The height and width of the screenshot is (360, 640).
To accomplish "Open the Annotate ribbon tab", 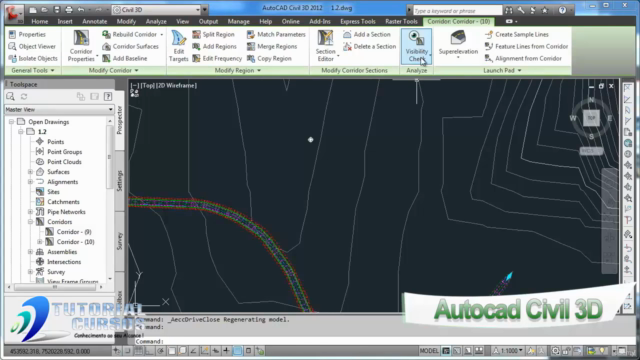I will (95, 21).
